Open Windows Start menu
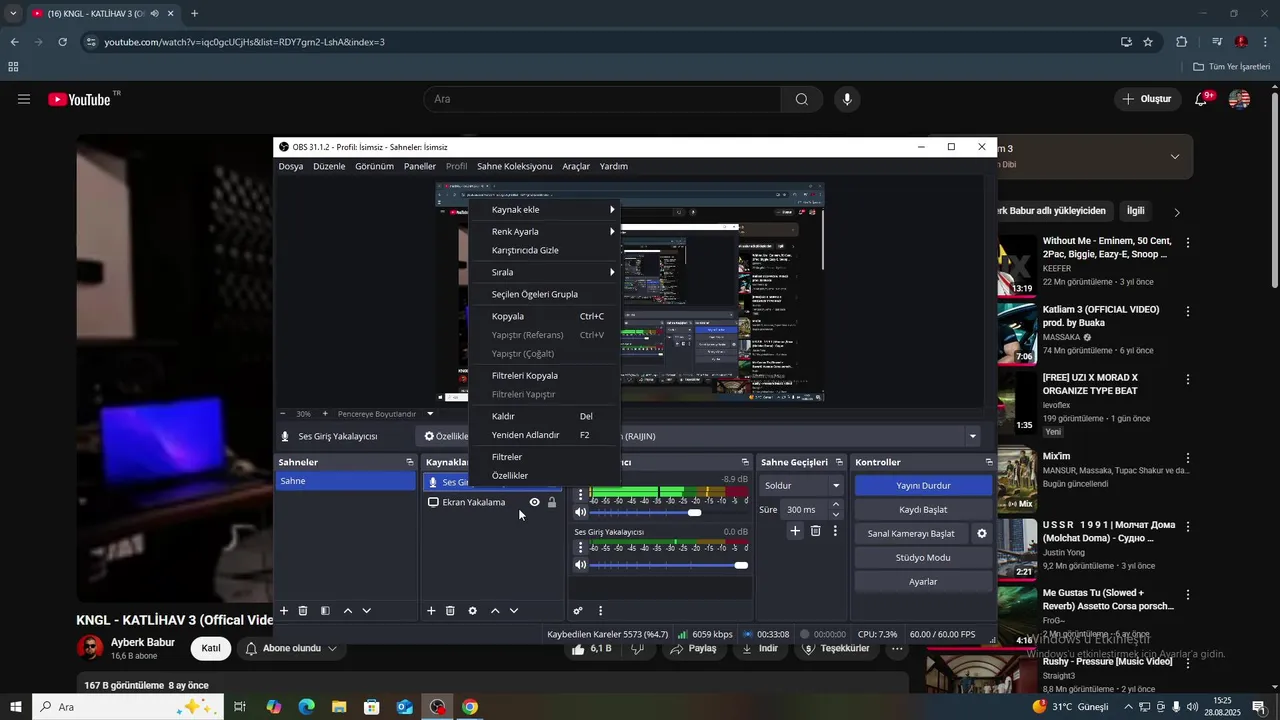The height and width of the screenshot is (720, 1280). click(x=15, y=707)
